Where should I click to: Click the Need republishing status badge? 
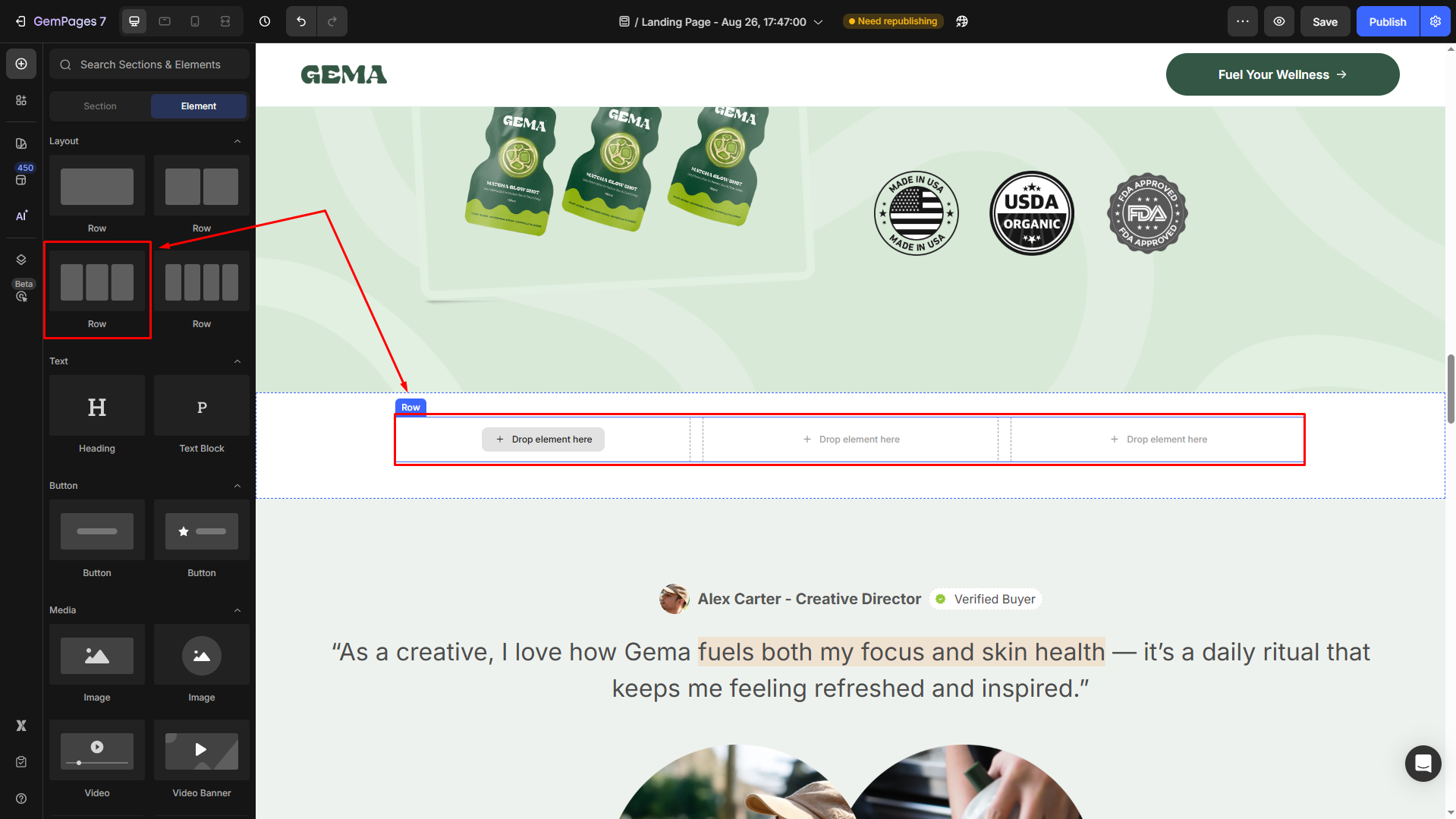point(893,21)
